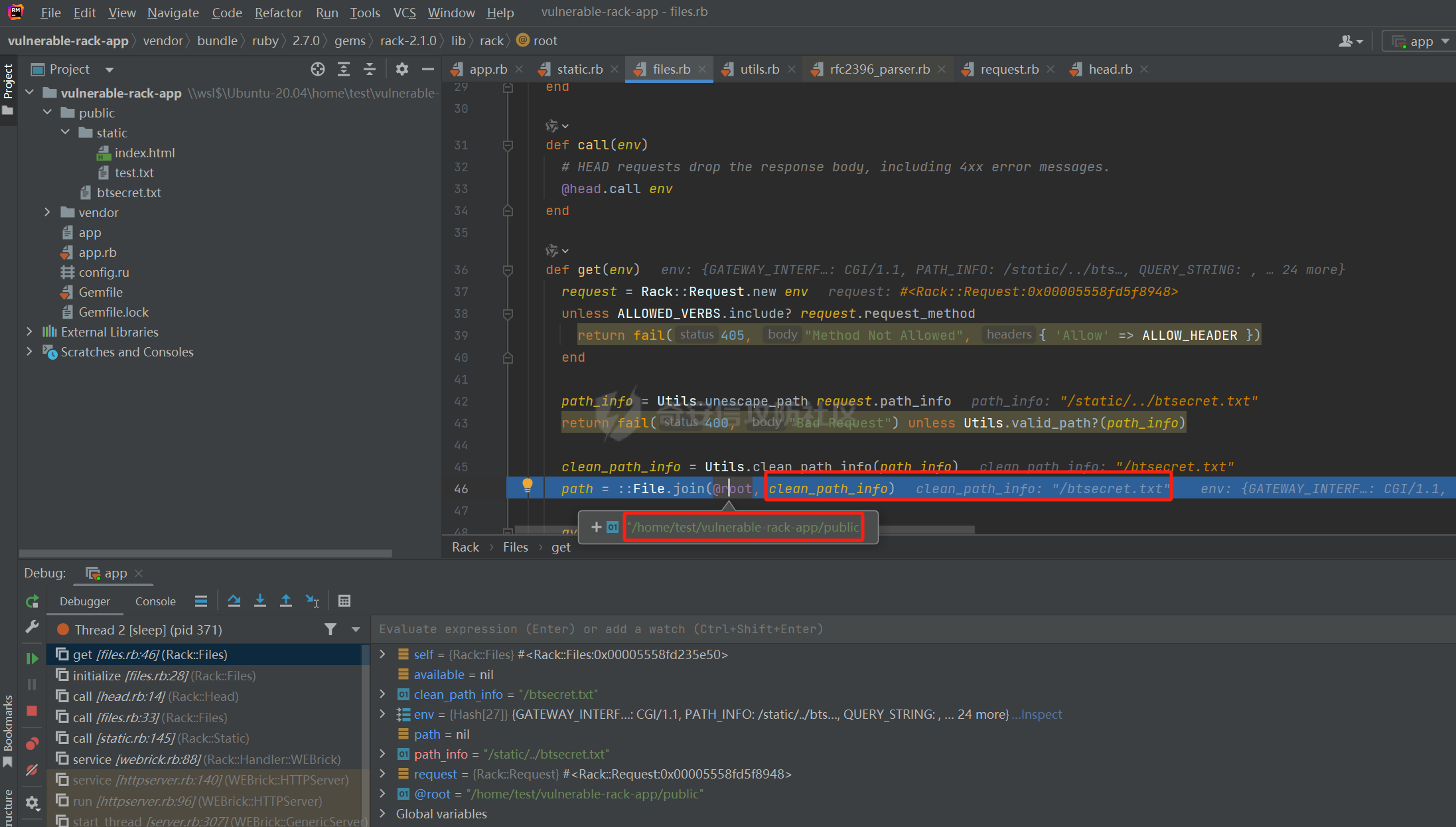Image resolution: width=1456 pixels, height=827 pixels.
Task: Click the Show Execution Point lines icon
Action: click(201, 601)
